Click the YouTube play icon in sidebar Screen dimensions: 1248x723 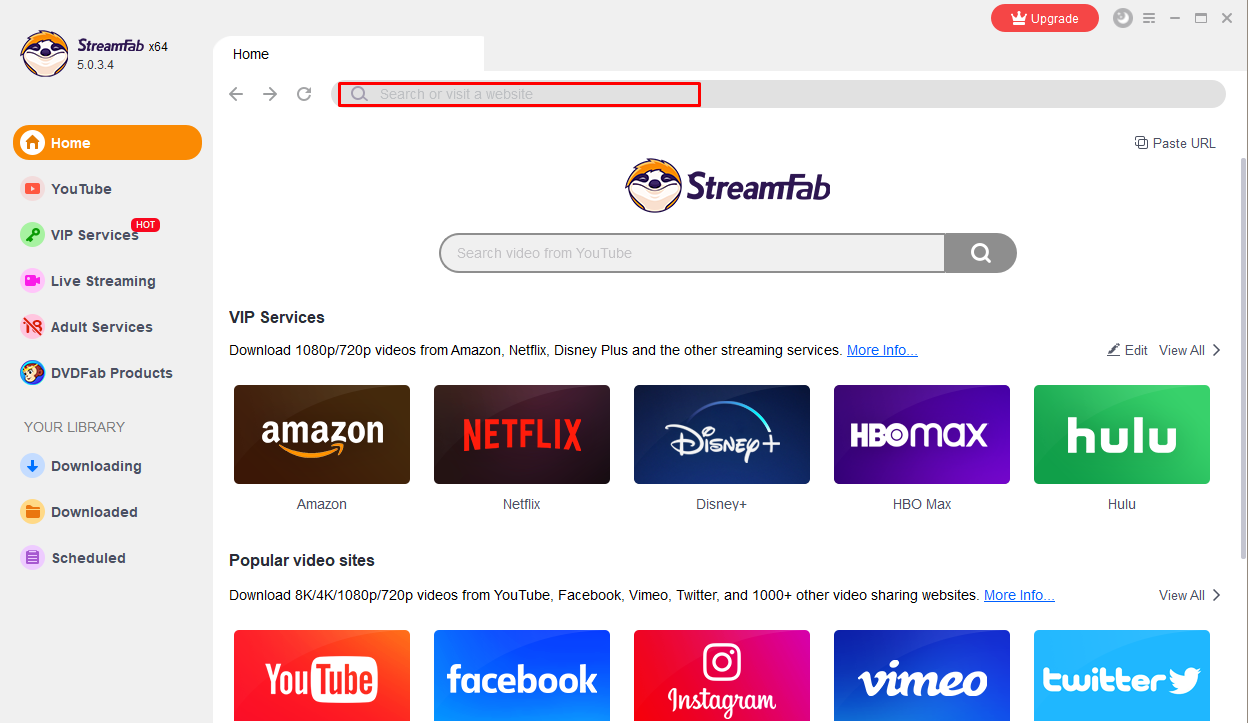click(33, 189)
